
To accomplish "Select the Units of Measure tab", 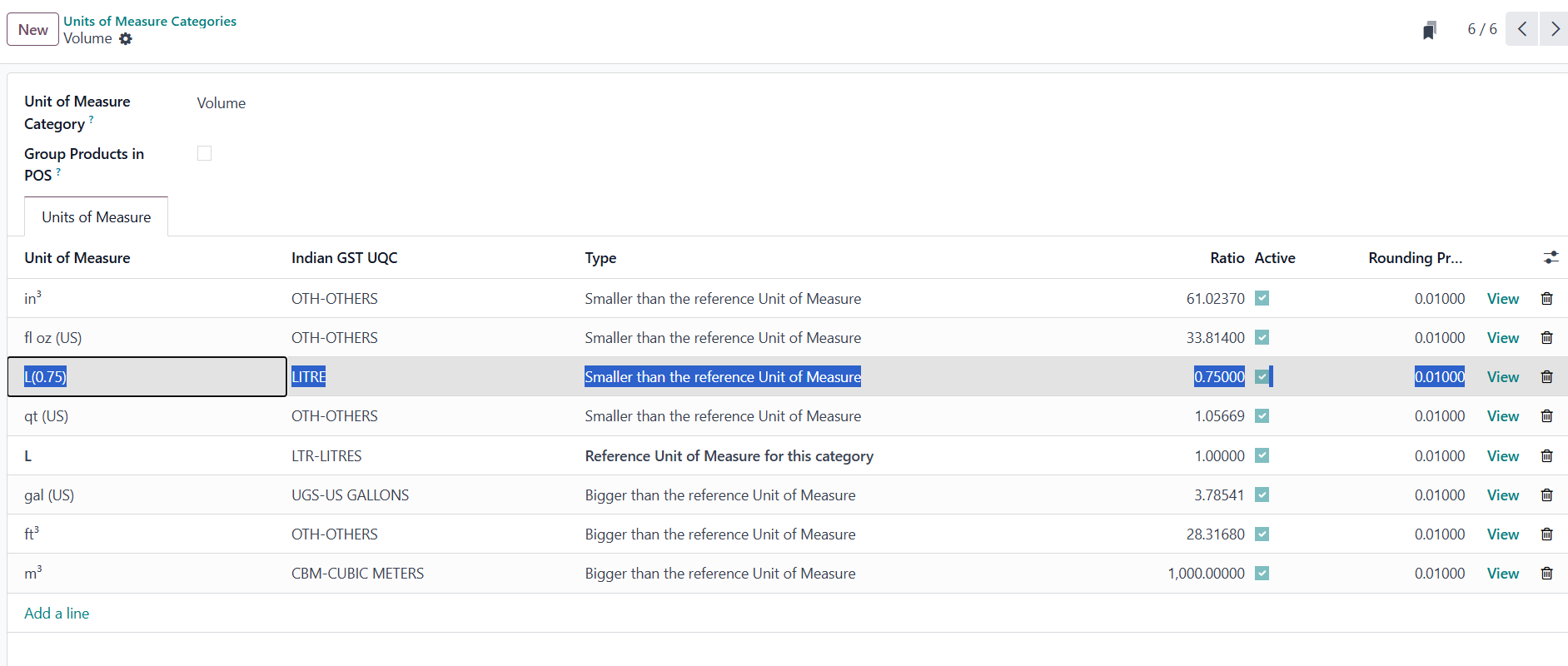I will point(97,217).
